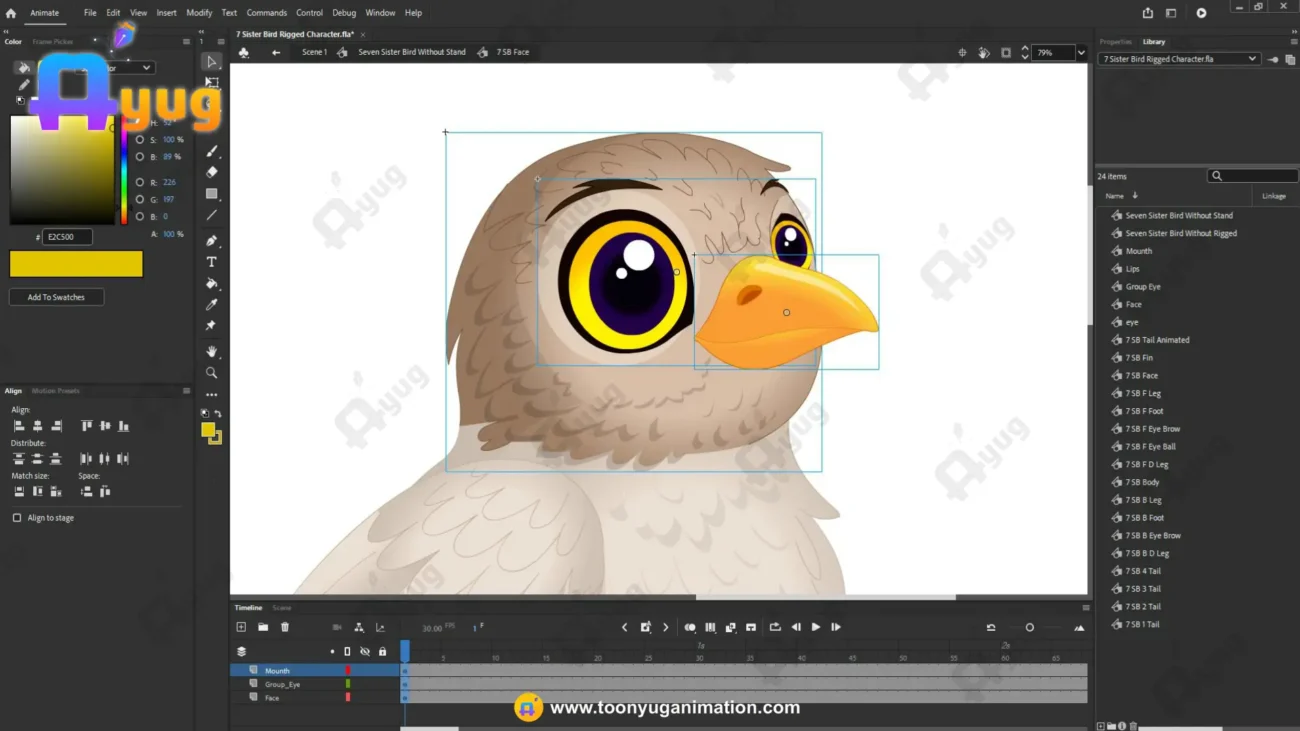The image size is (1300, 731).
Task: Select the Zoom magnifier tool
Action: tap(212, 373)
